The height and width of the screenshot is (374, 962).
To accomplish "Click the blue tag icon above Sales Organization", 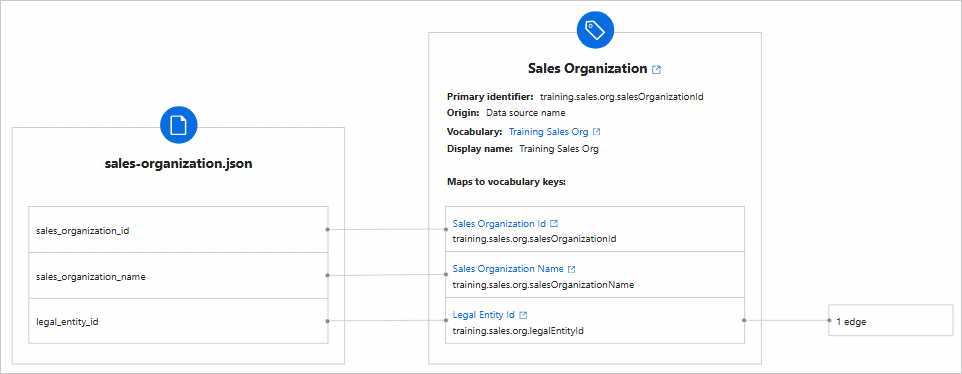I will click(595, 30).
